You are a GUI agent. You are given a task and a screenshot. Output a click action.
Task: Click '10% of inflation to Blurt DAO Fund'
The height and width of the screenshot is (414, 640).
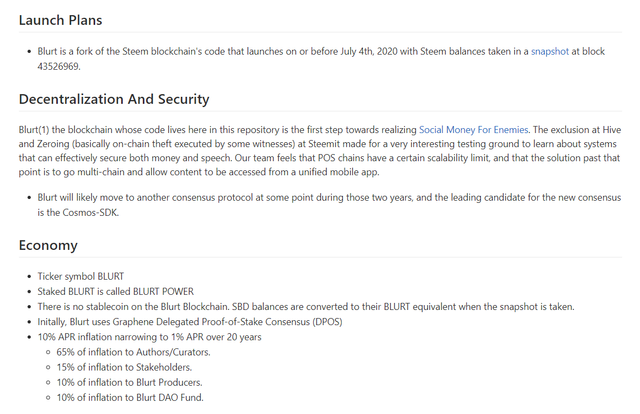tap(130, 397)
